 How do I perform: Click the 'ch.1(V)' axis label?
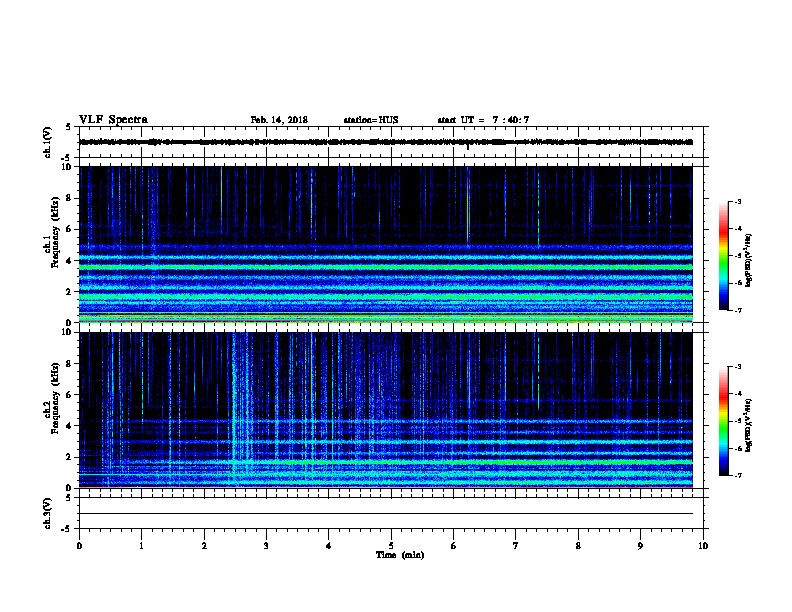click(x=47, y=142)
